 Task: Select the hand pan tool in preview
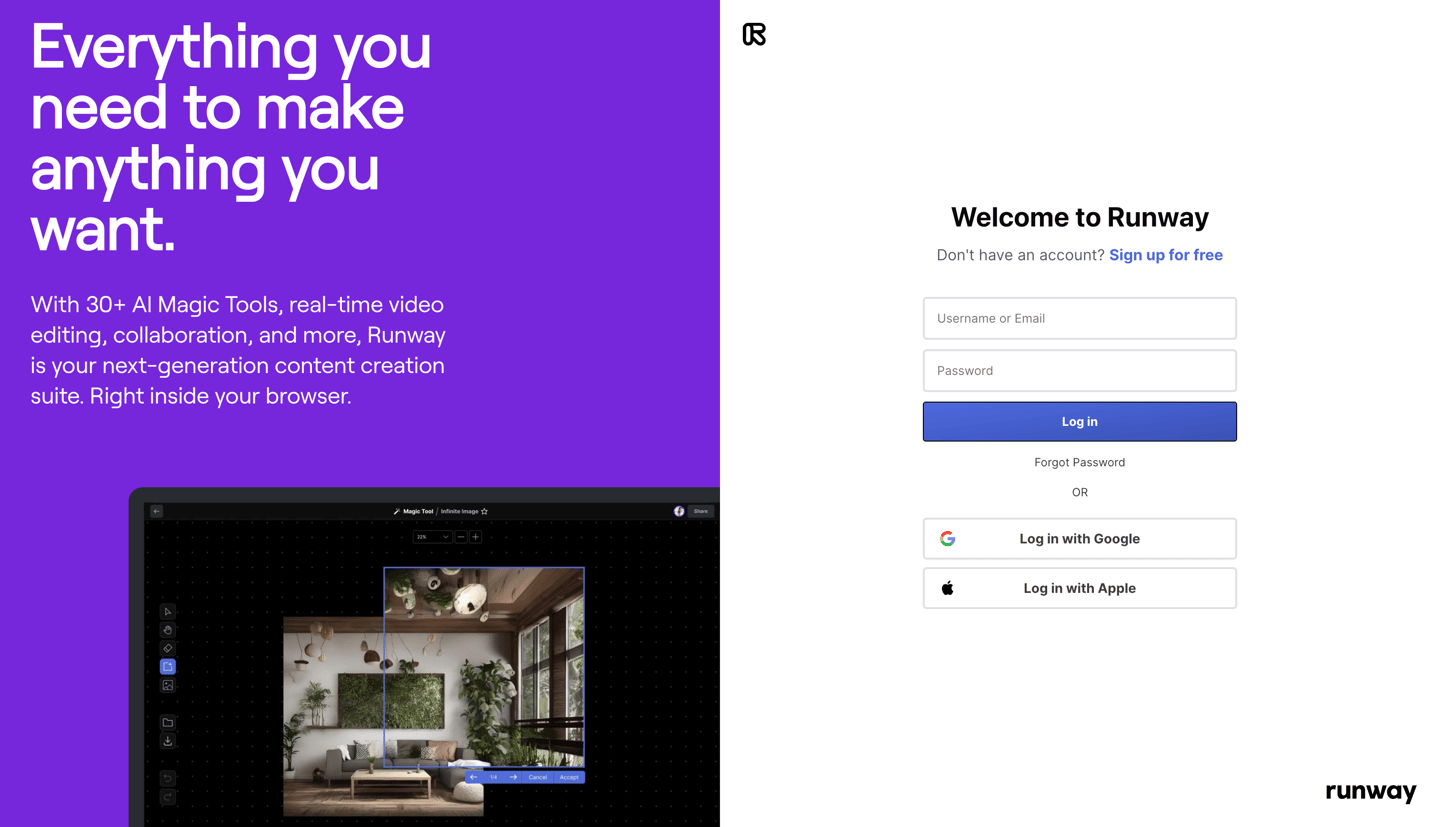point(168,630)
